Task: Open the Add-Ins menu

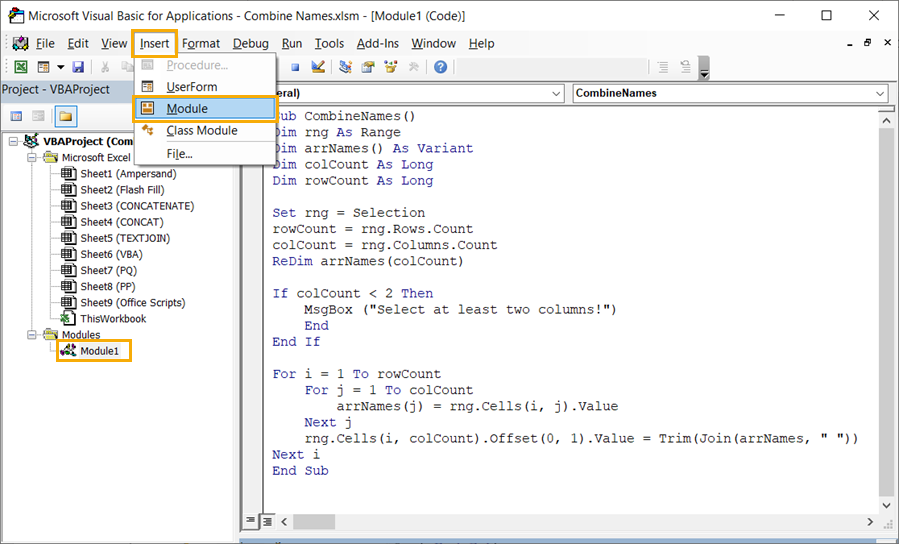Action: (377, 44)
